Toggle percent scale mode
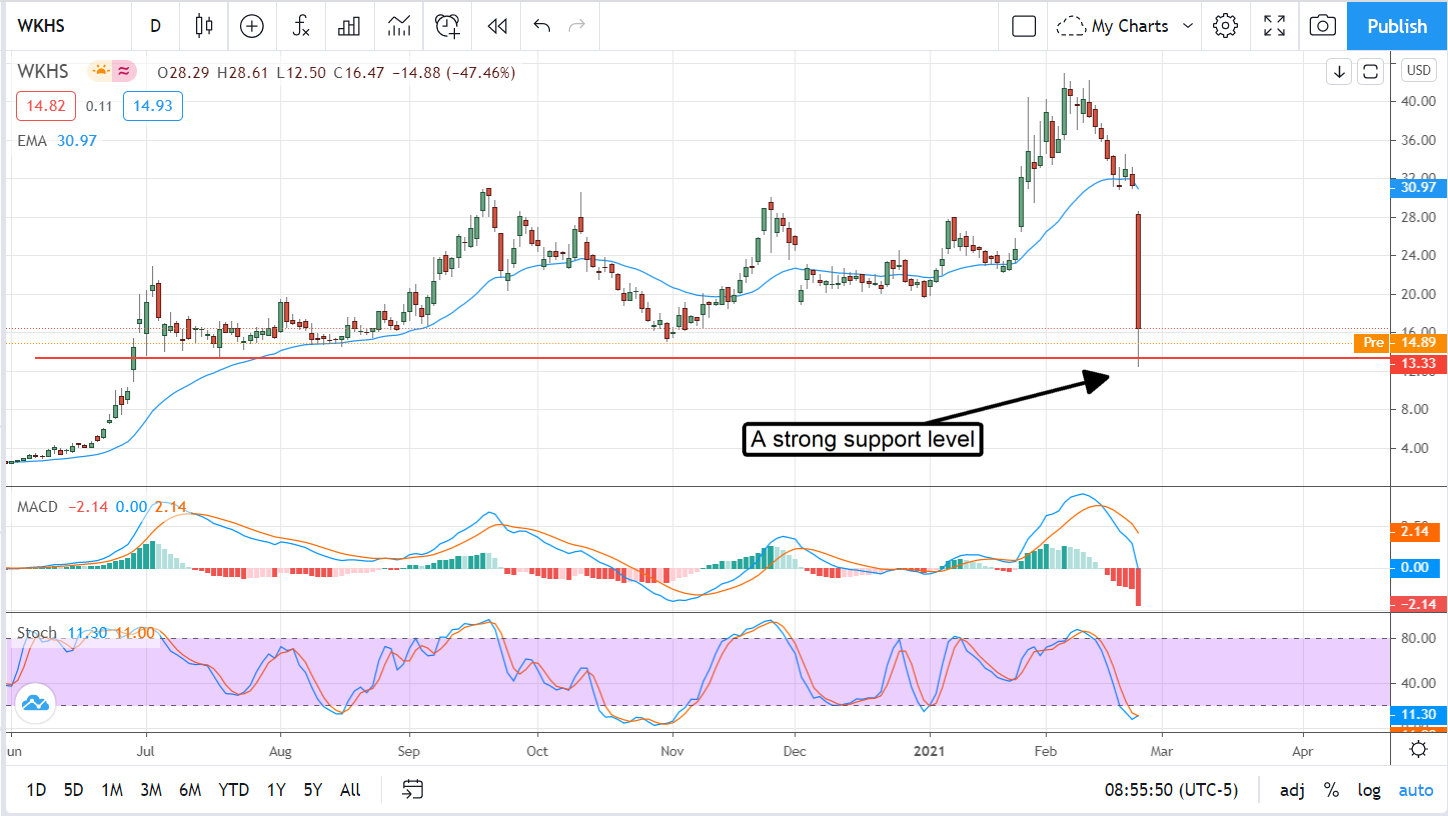 point(1331,790)
